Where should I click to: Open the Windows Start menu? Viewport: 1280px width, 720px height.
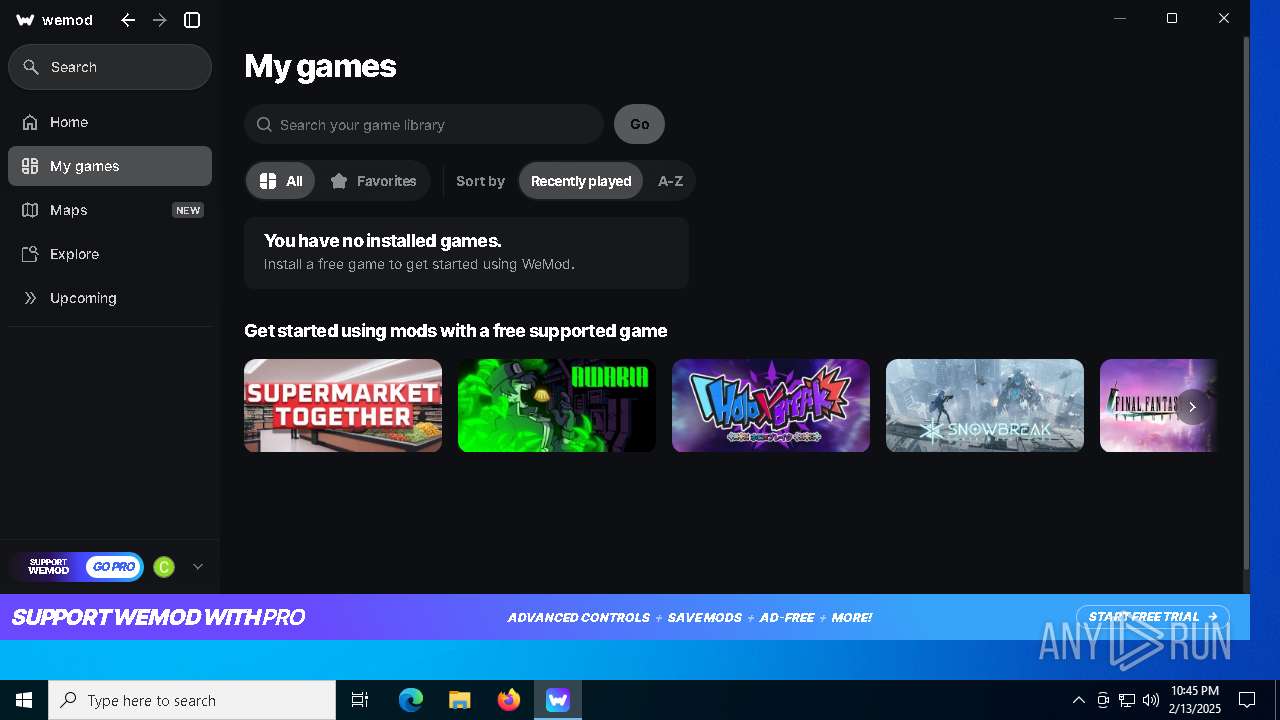point(24,700)
